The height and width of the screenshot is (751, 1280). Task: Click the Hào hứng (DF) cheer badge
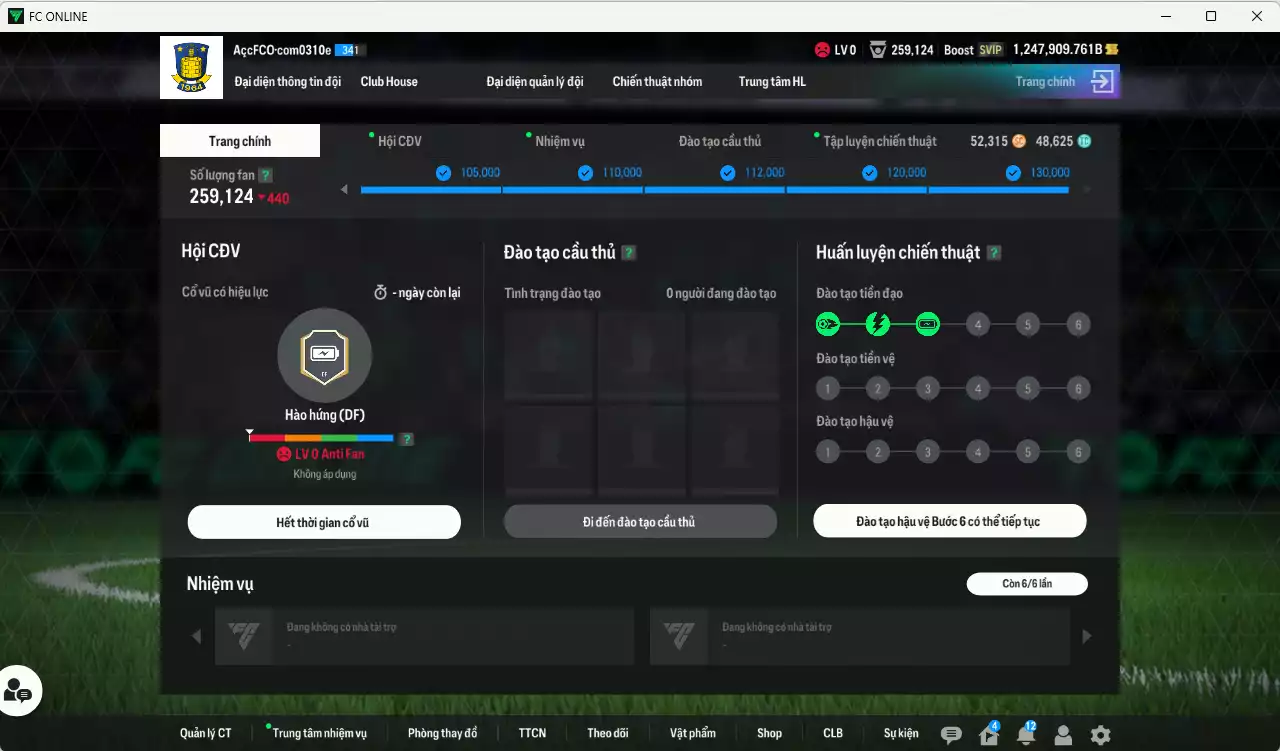[x=324, y=354]
